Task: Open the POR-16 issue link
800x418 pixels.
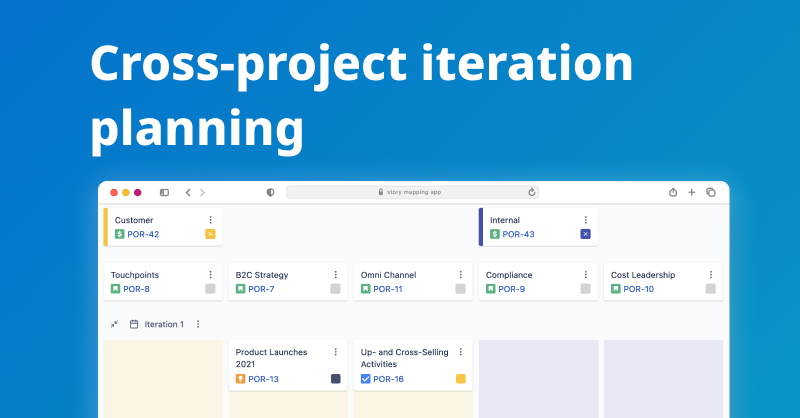Action: pos(388,379)
